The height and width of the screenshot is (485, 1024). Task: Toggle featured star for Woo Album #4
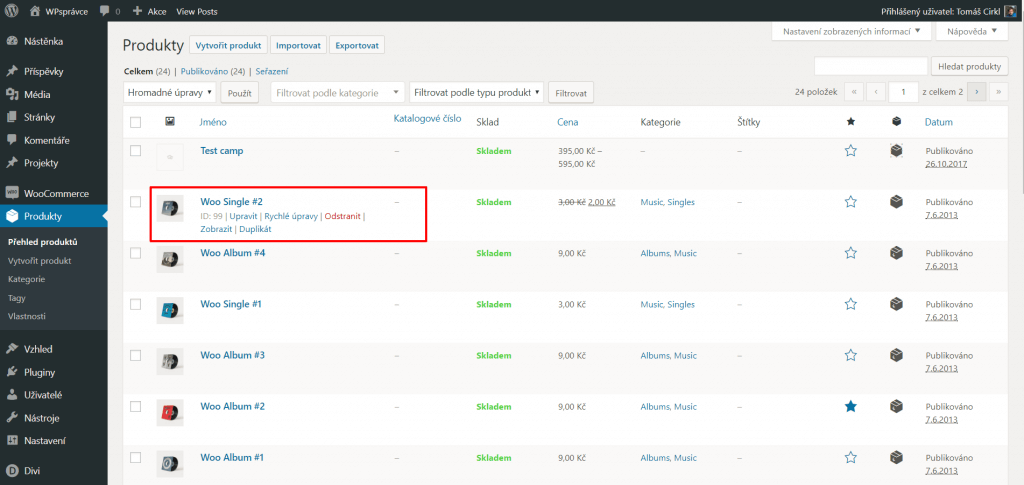[850, 253]
